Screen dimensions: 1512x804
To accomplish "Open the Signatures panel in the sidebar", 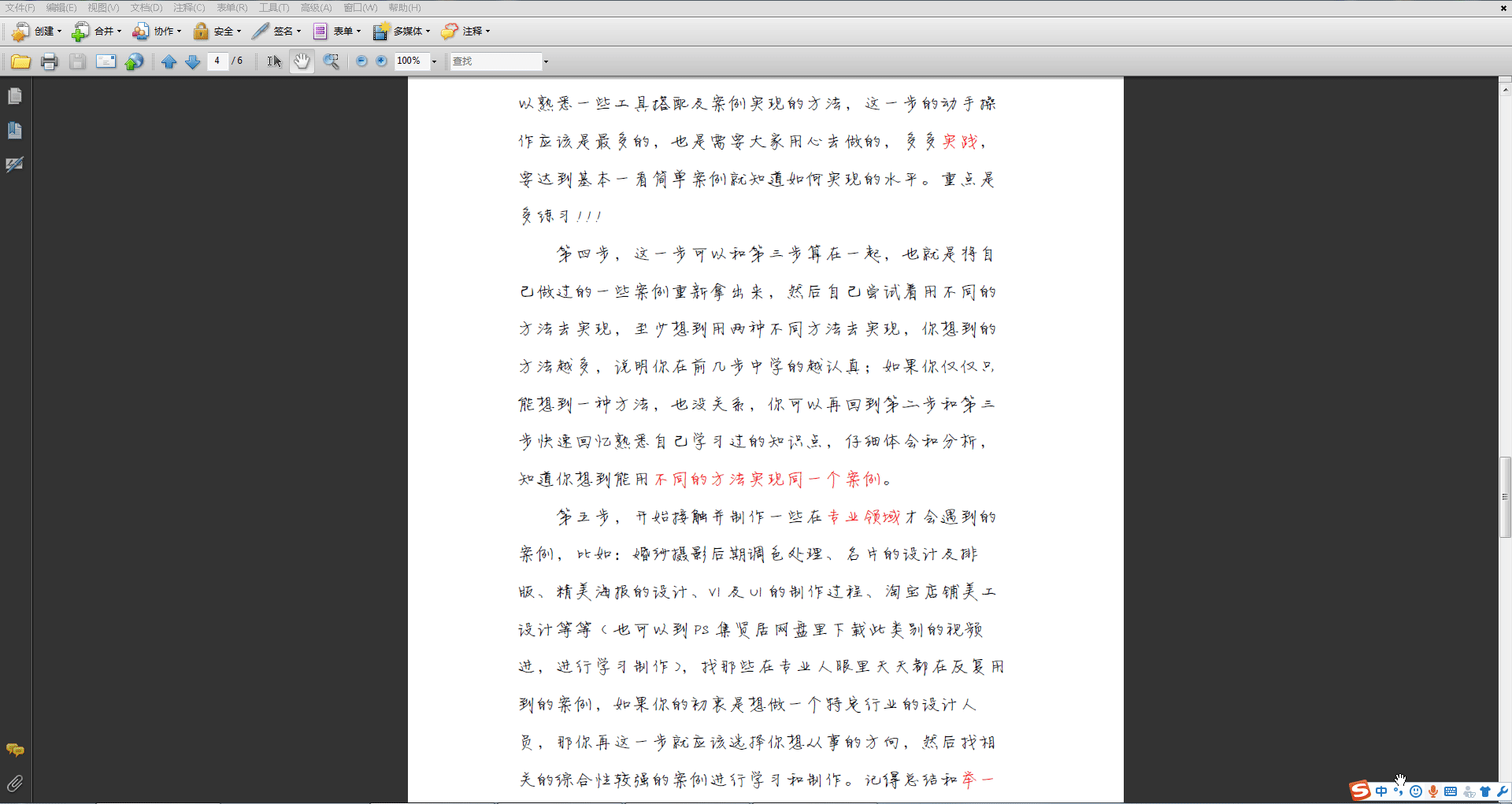I will pos(15,165).
